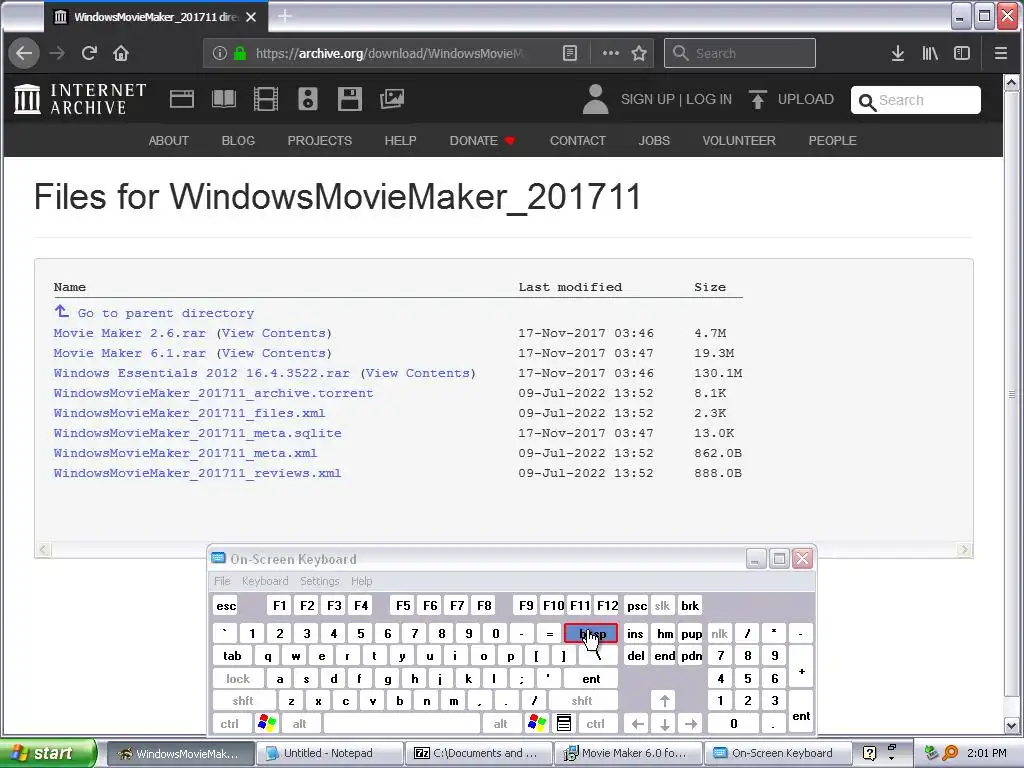Viewport: 1024px width, 768px height.
Task: Toggle reader view icon in address bar
Action: coord(569,53)
